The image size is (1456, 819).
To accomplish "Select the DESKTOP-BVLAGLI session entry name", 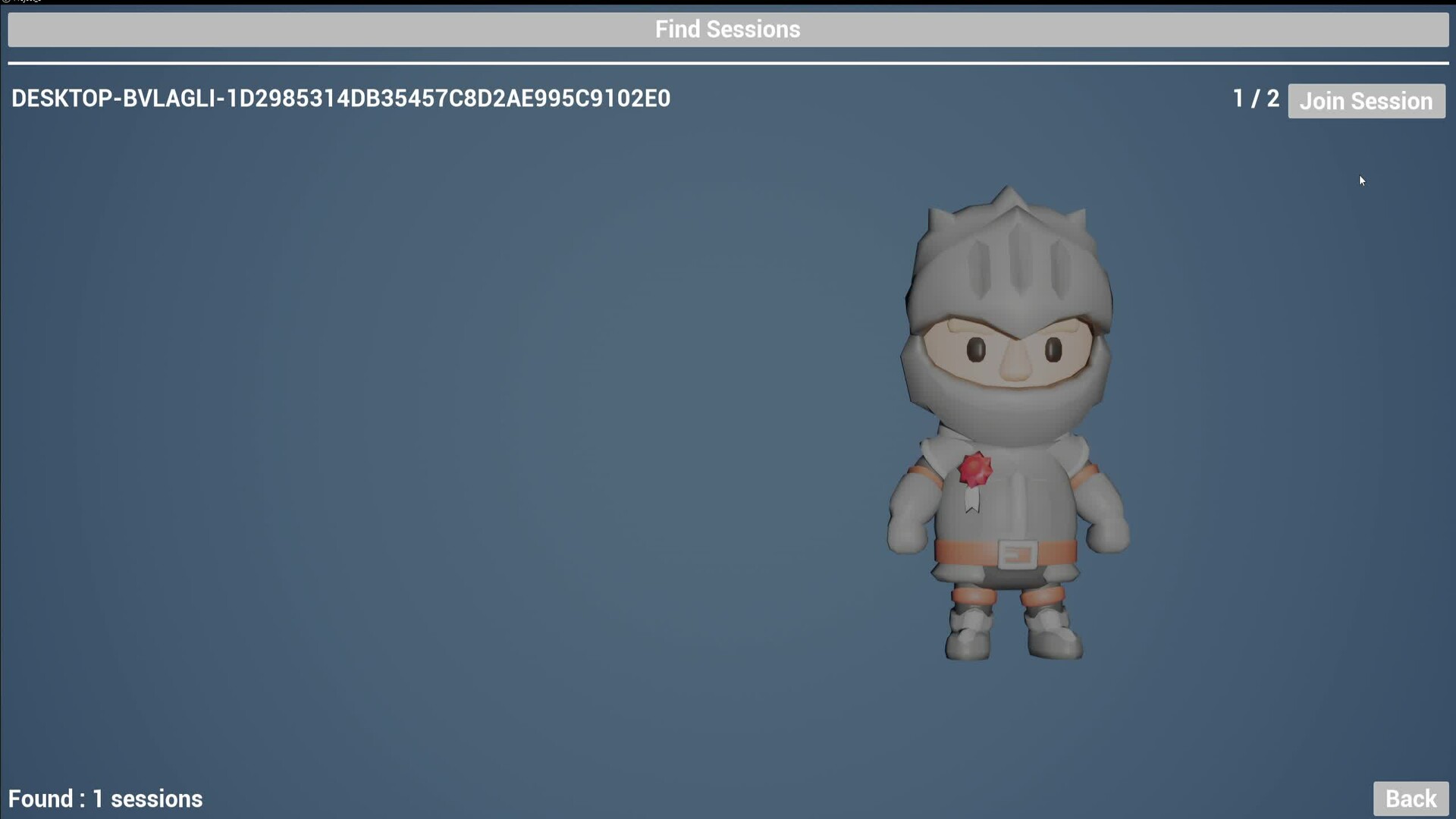I will point(340,99).
